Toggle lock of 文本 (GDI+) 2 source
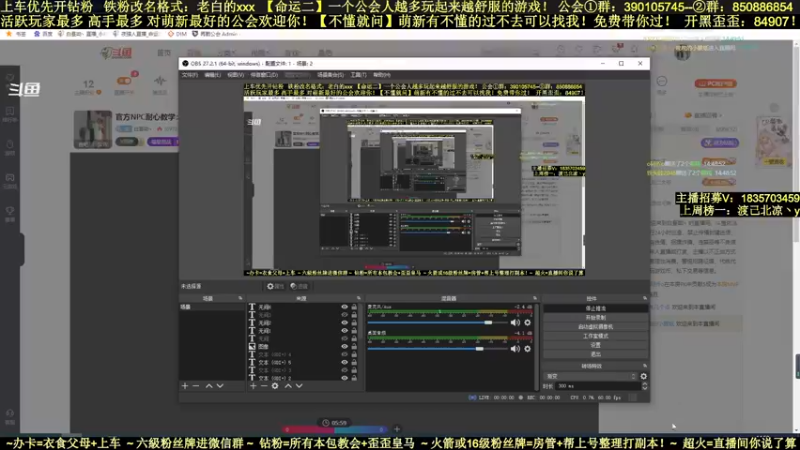 click(x=354, y=378)
